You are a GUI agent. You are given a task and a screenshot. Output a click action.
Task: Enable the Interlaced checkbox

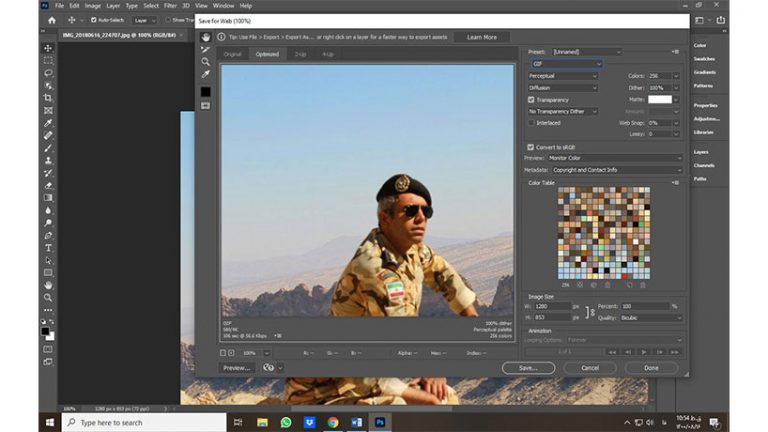coord(531,123)
